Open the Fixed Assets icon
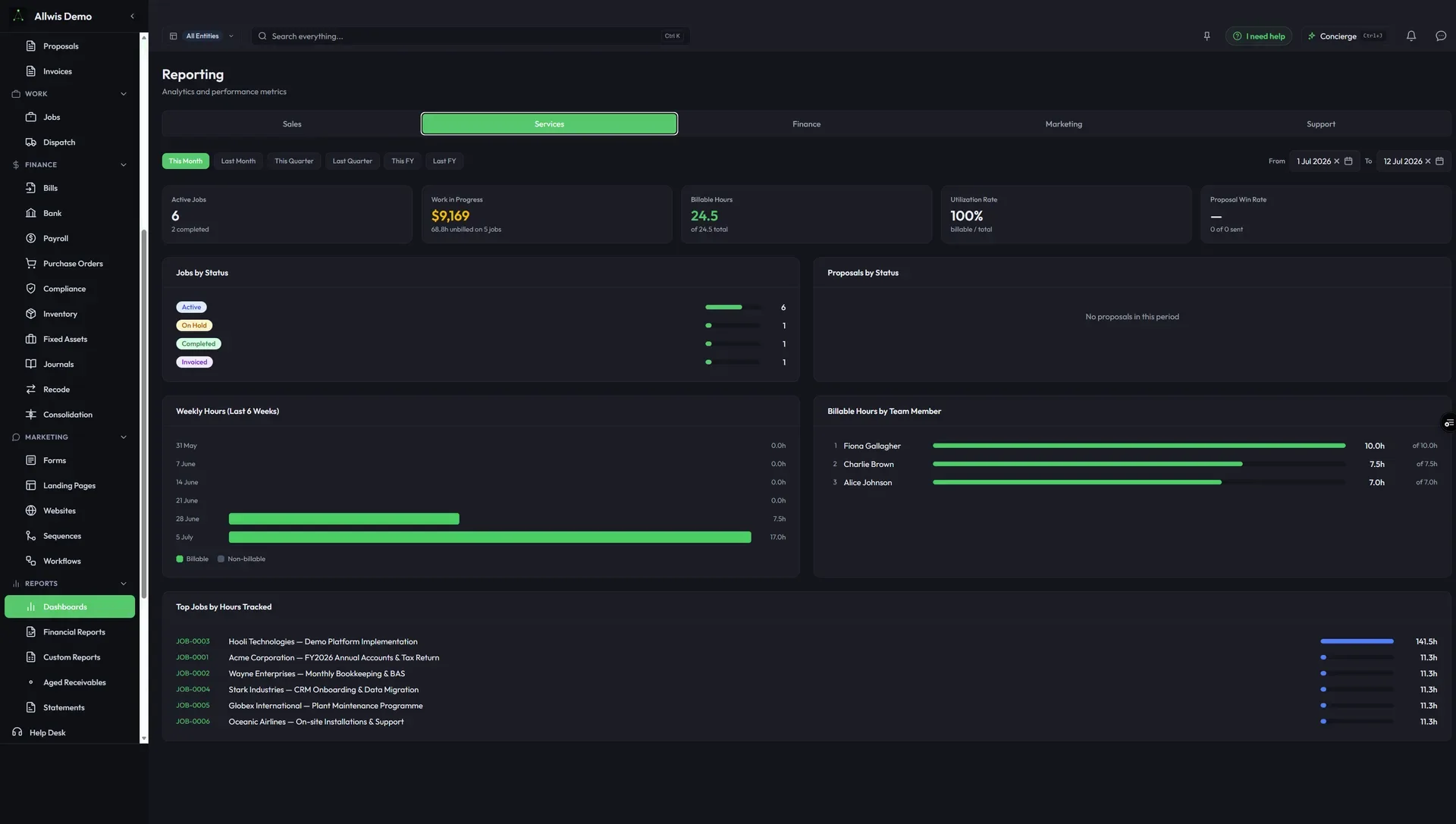 pyautogui.click(x=31, y=339)
